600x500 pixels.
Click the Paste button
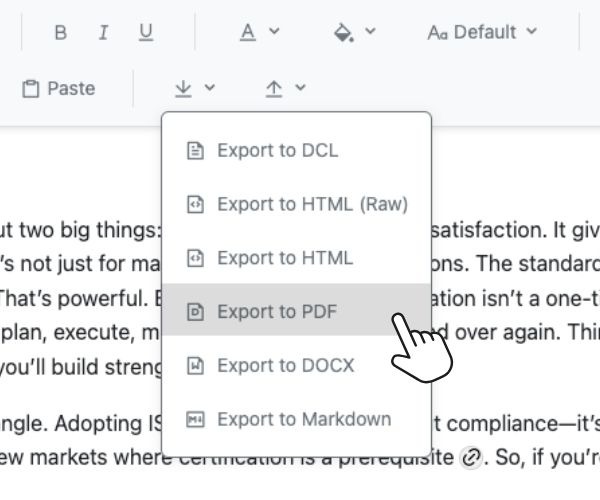59,88
